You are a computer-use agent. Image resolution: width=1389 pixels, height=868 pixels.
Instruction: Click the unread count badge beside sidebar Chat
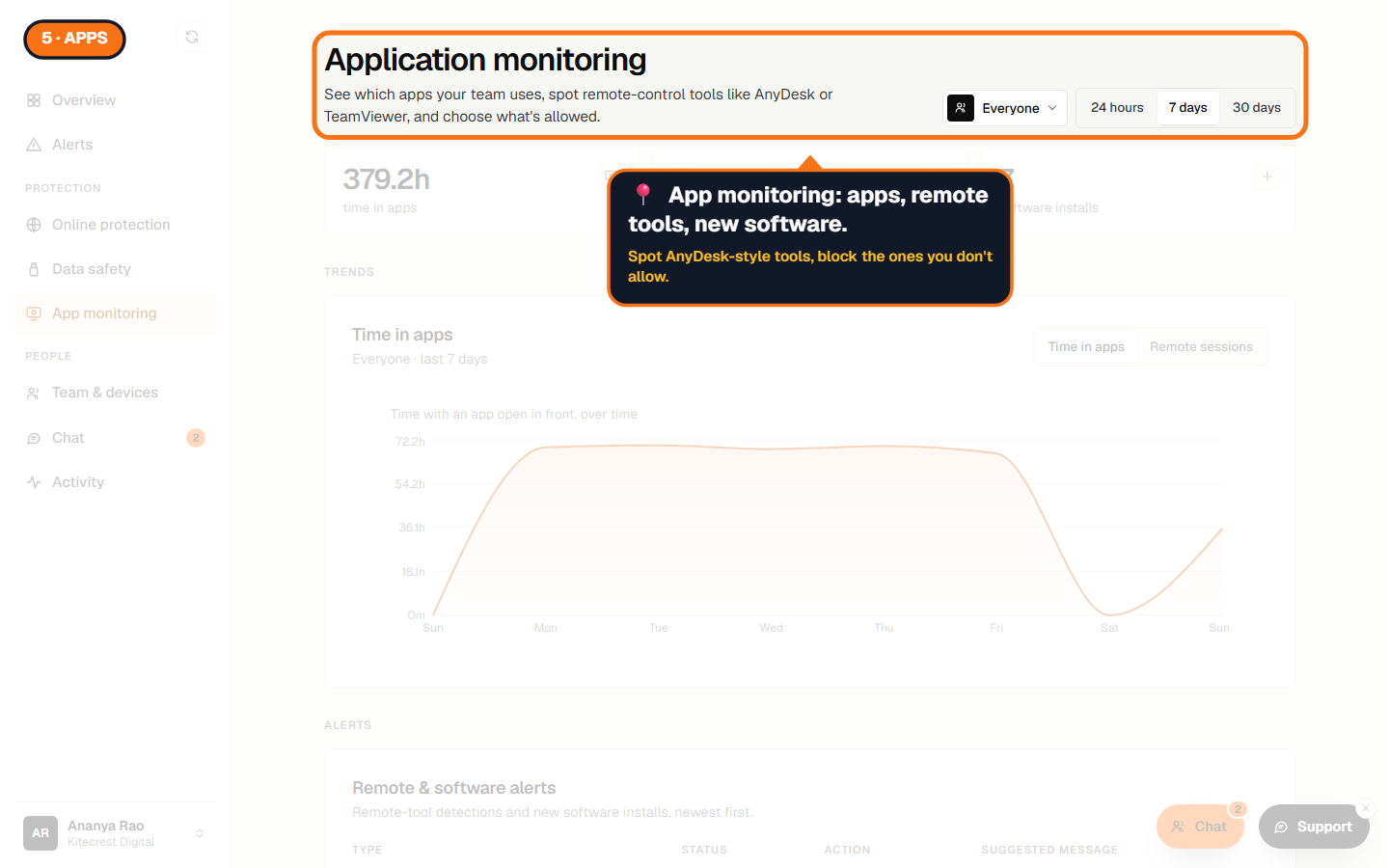pos(196,438)
